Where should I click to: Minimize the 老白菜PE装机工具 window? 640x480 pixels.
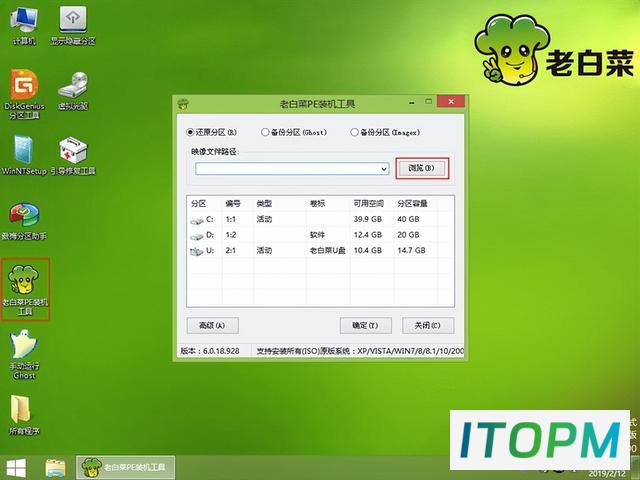coord(412,102)
